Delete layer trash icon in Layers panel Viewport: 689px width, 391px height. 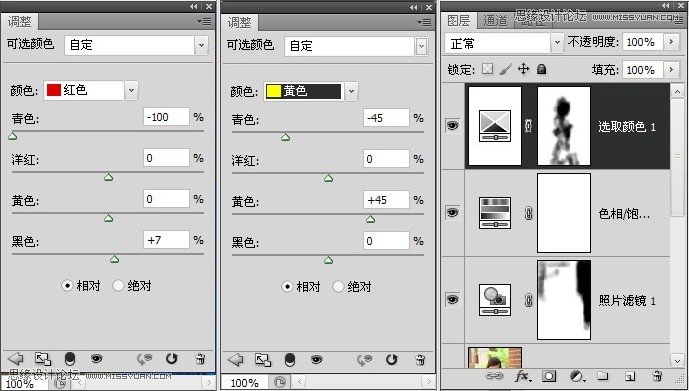[x=657, y=376]
